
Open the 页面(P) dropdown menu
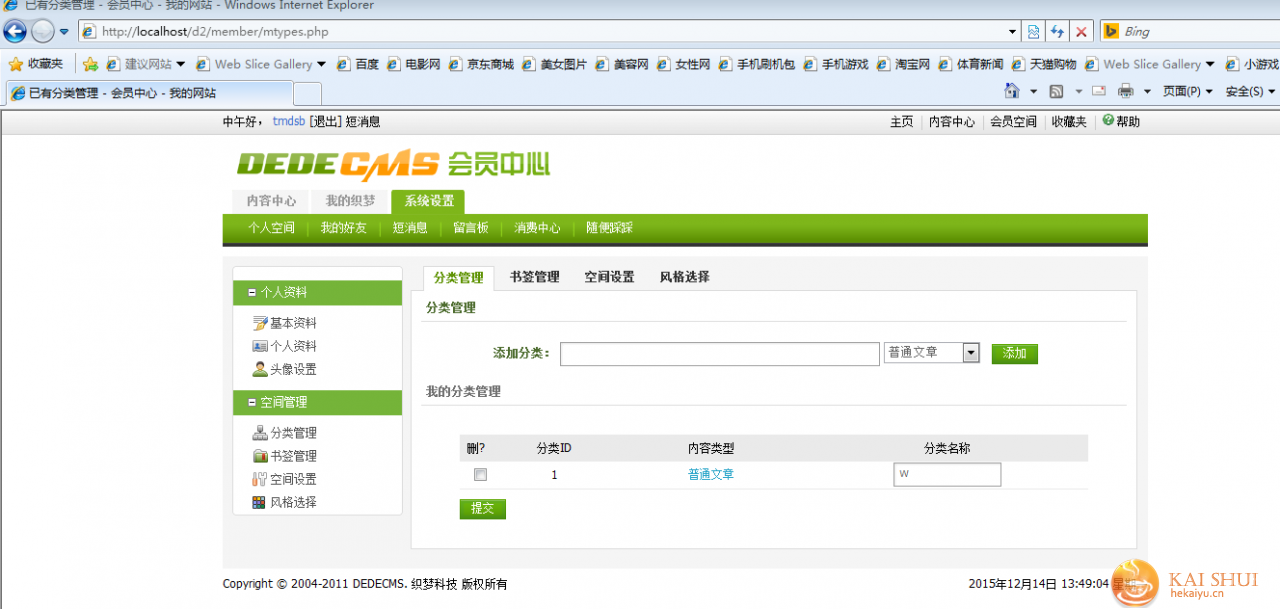1187,91
